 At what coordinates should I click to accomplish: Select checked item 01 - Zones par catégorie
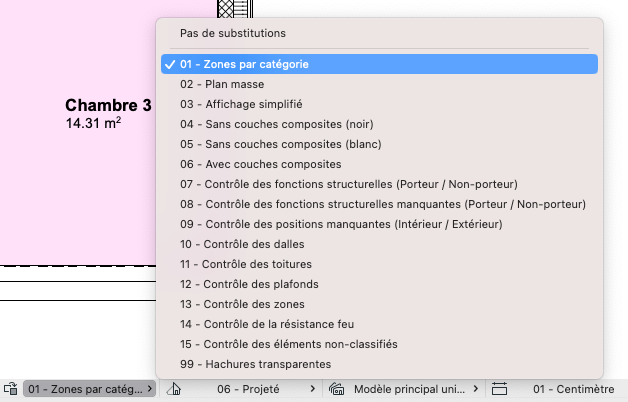[379, 64]
